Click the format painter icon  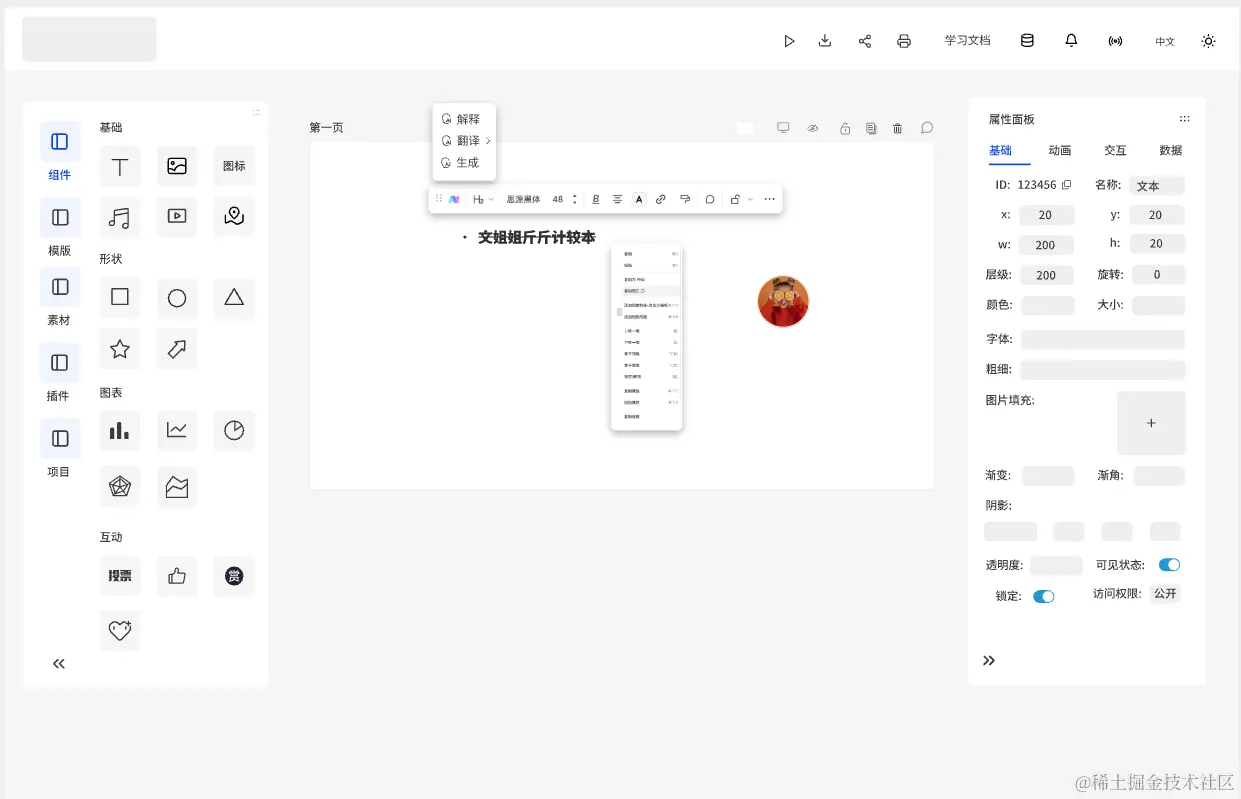(x=685, y=199)
